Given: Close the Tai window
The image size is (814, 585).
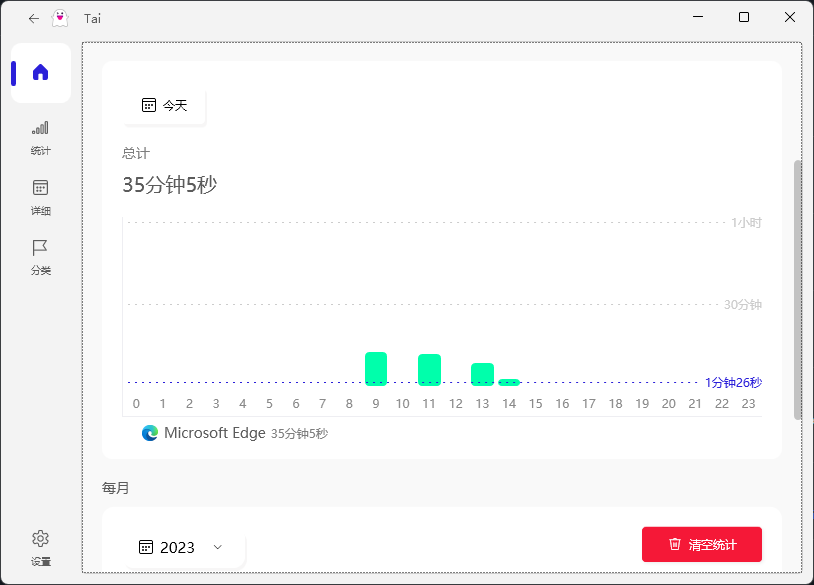Looking at the screenshot, I should 790,17.
